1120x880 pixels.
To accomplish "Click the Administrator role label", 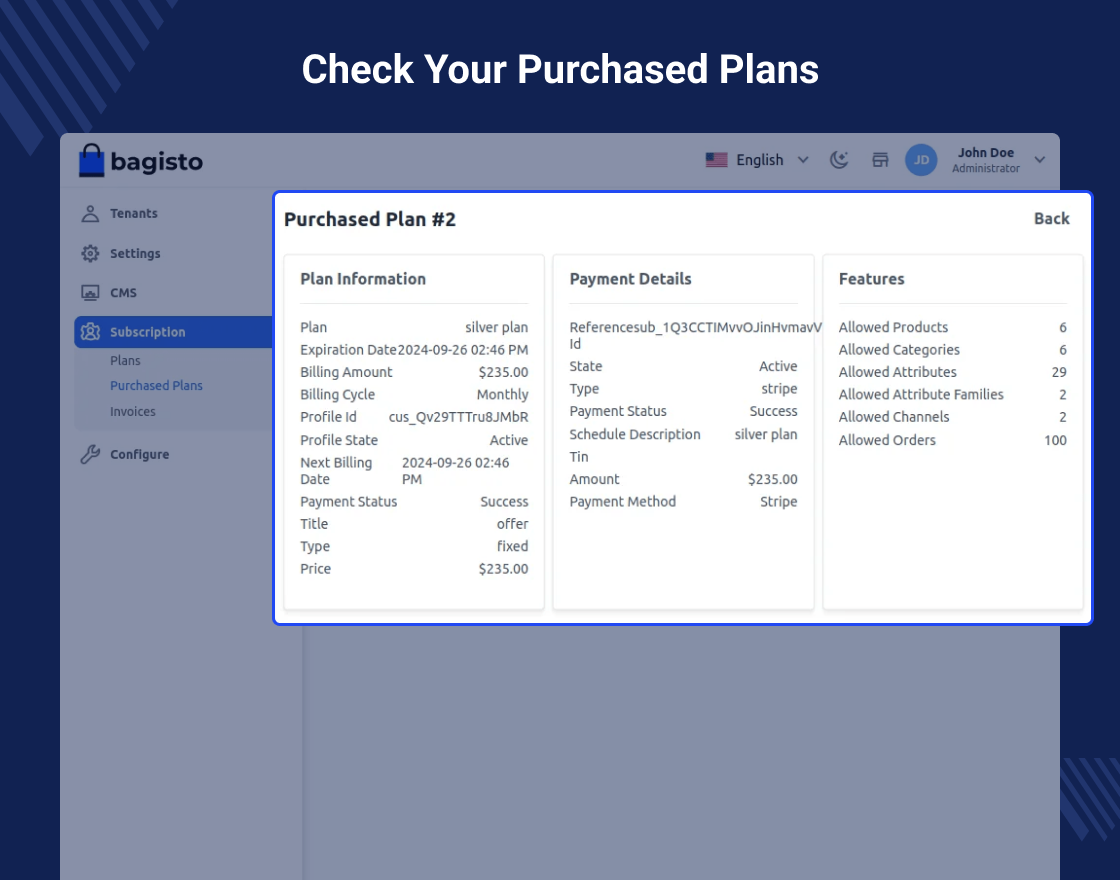I will tap(986, 169).
